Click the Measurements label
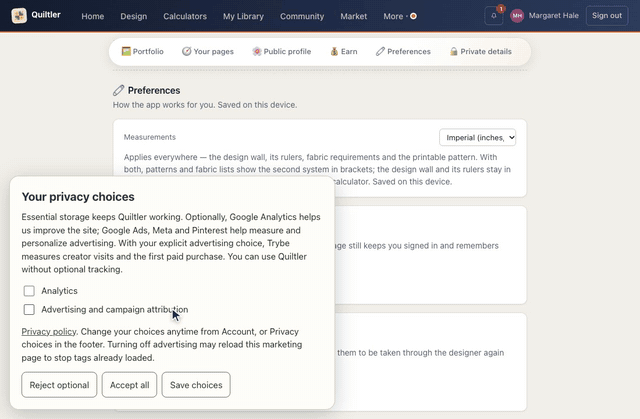Image resolution: width=640 pixels, height=419 pixels. (149, 137)
